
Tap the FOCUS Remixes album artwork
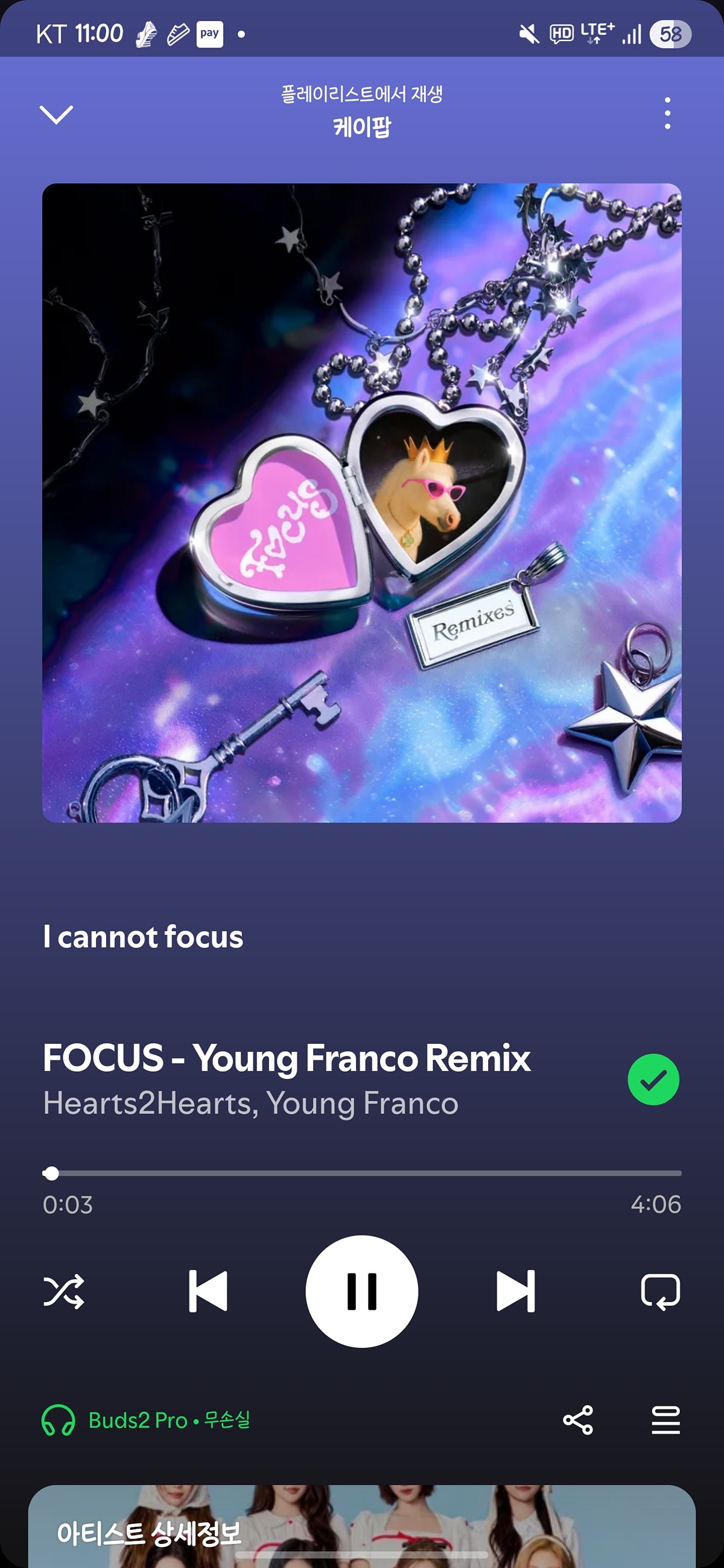[x=361, y=503]
